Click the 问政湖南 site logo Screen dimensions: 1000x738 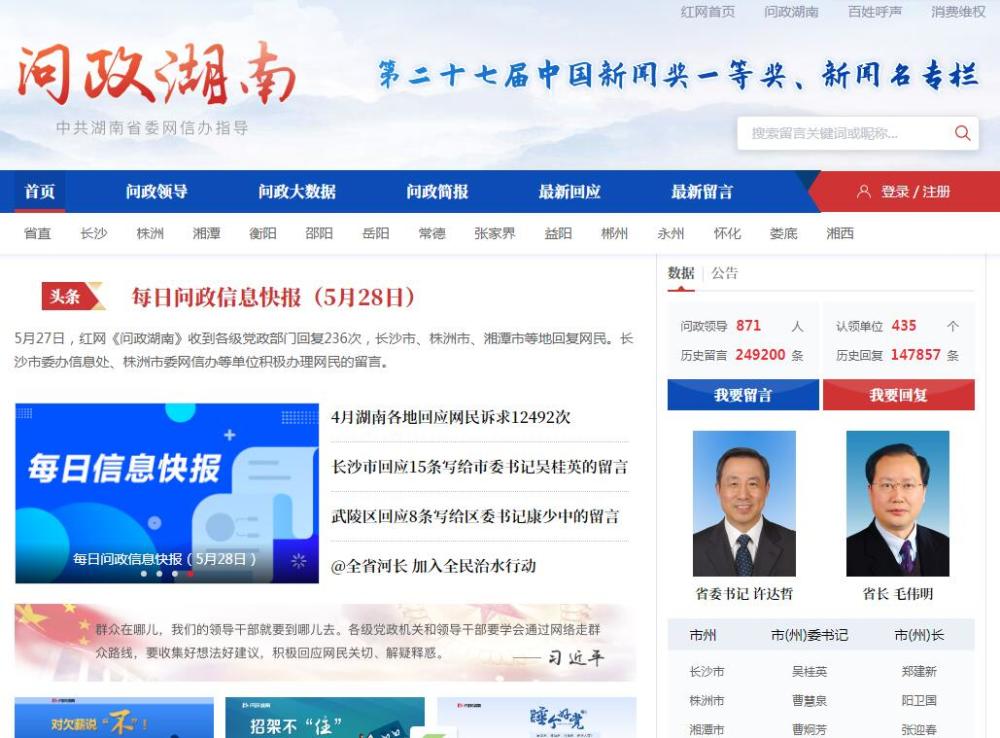pyautogui.click(x=156, y=76)
